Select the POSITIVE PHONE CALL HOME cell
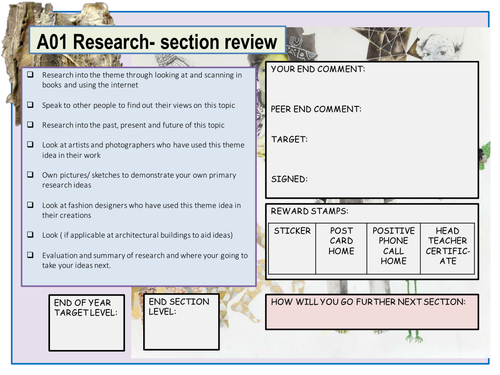 393,249
